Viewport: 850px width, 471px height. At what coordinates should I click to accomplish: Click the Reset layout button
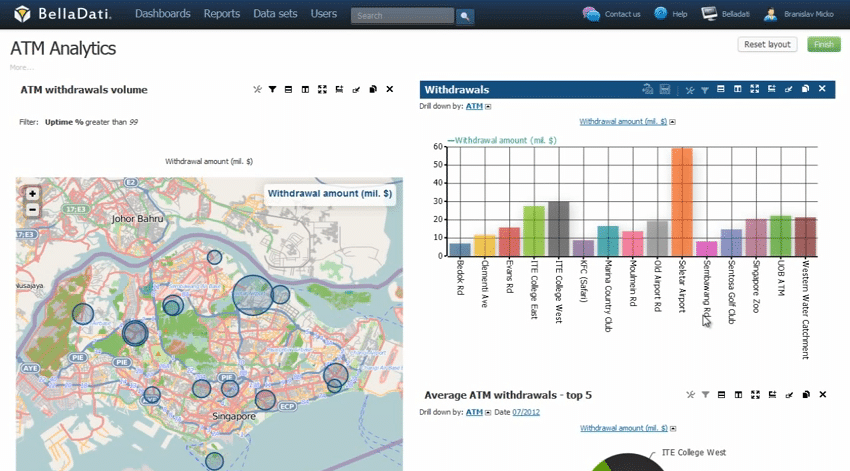(767, 45)
